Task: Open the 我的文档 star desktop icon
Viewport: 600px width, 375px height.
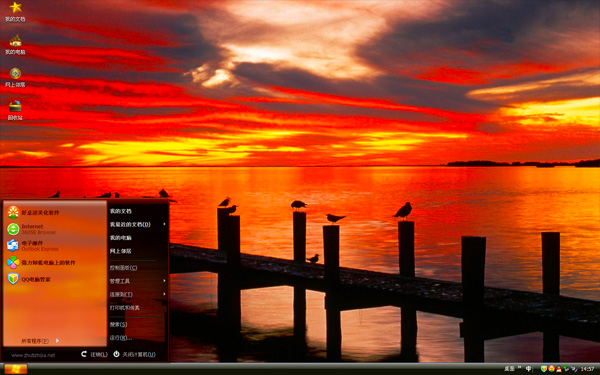Action: (x=15, y=11)
